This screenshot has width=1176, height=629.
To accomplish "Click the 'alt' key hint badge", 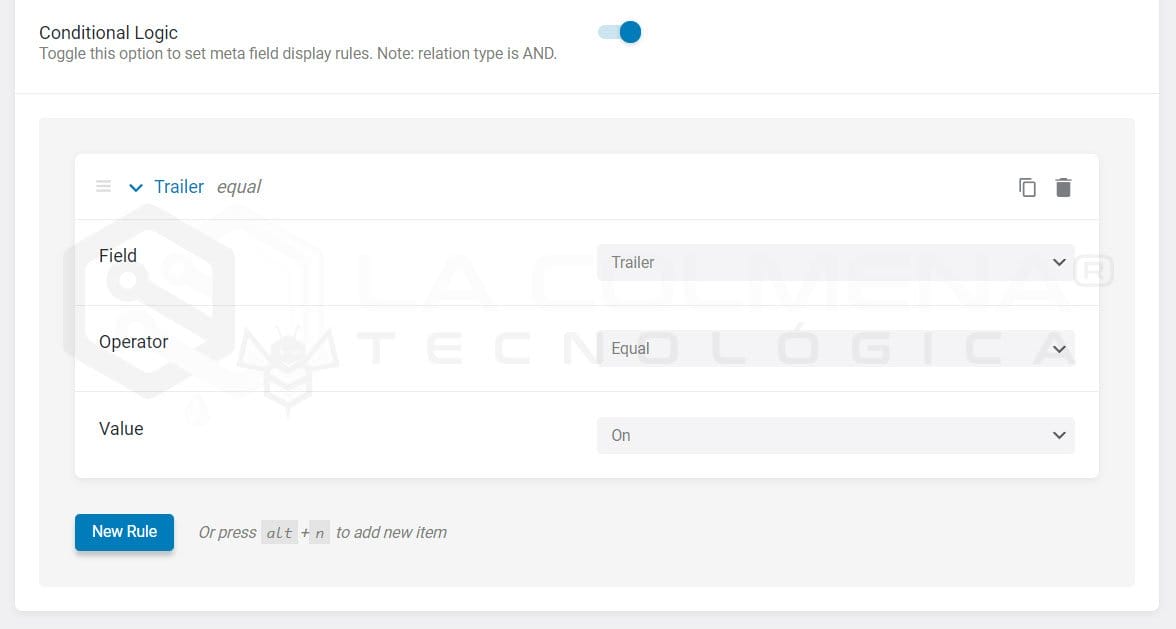I will [279, 533].
